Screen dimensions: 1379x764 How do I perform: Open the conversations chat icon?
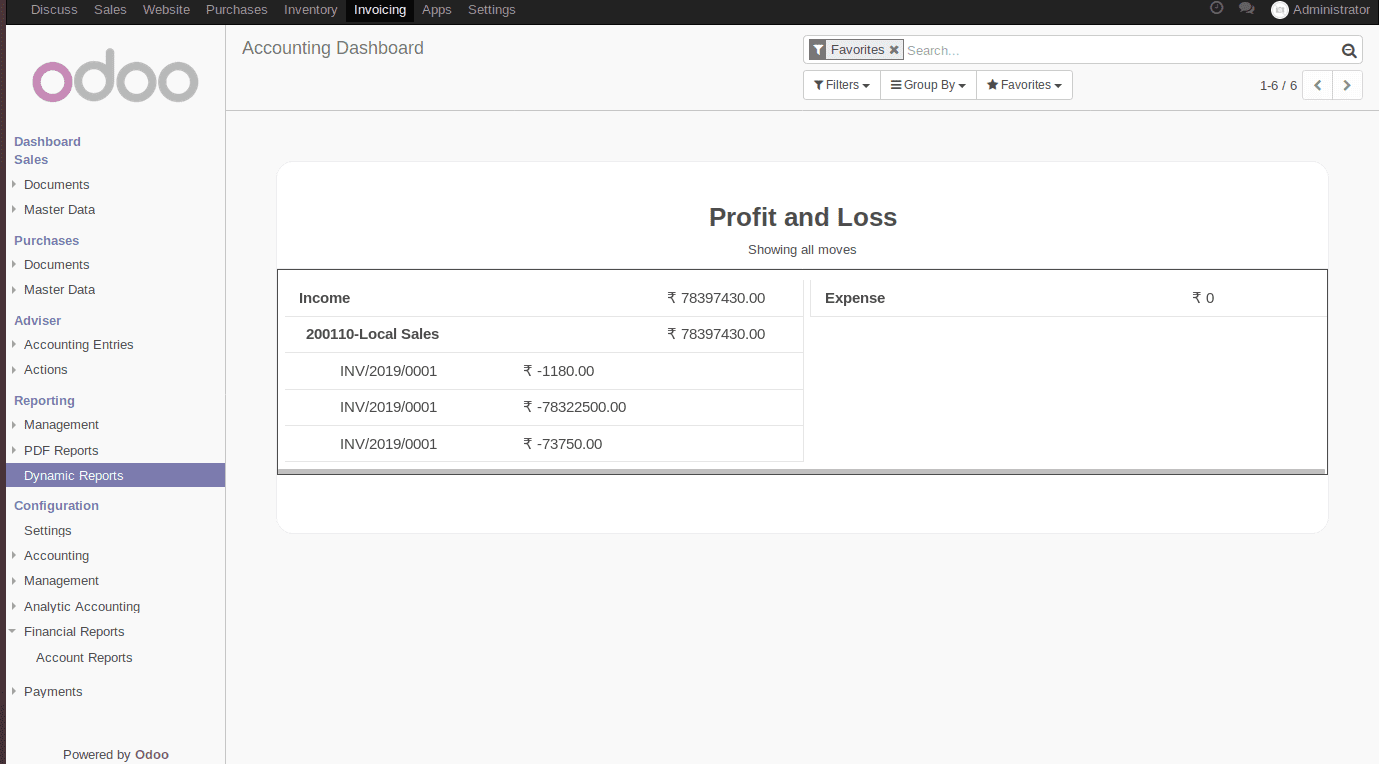pos(1246,8)
